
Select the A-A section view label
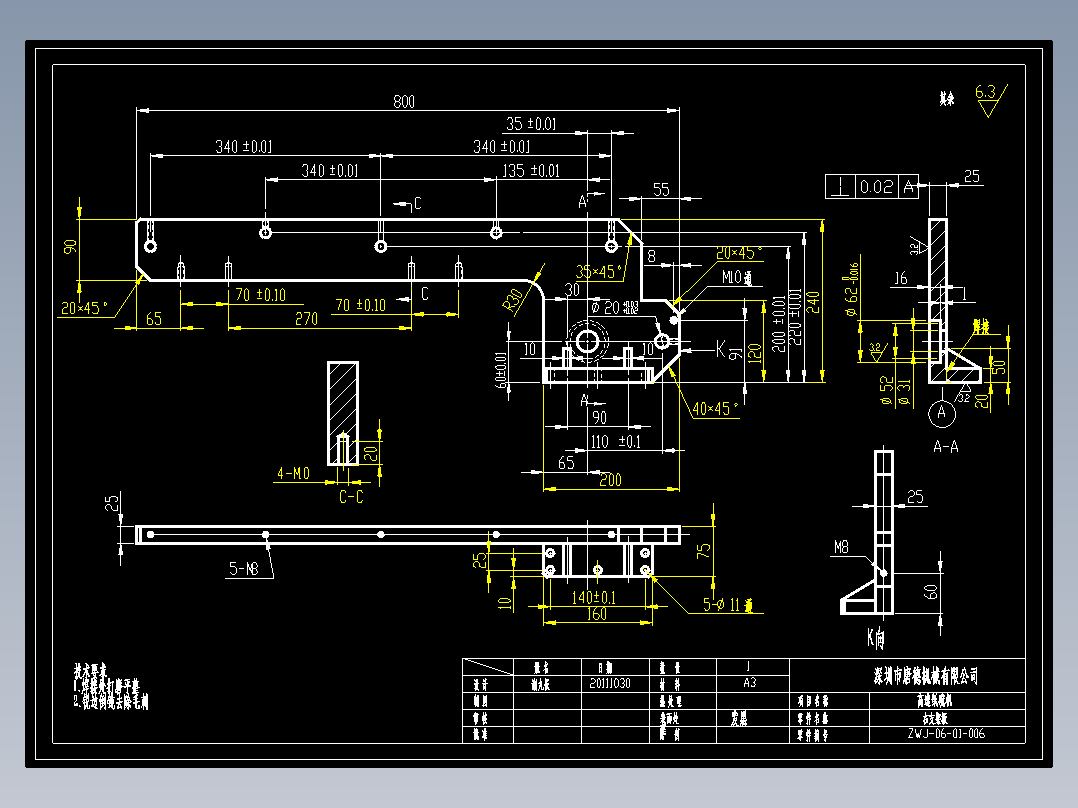point(945,446)
